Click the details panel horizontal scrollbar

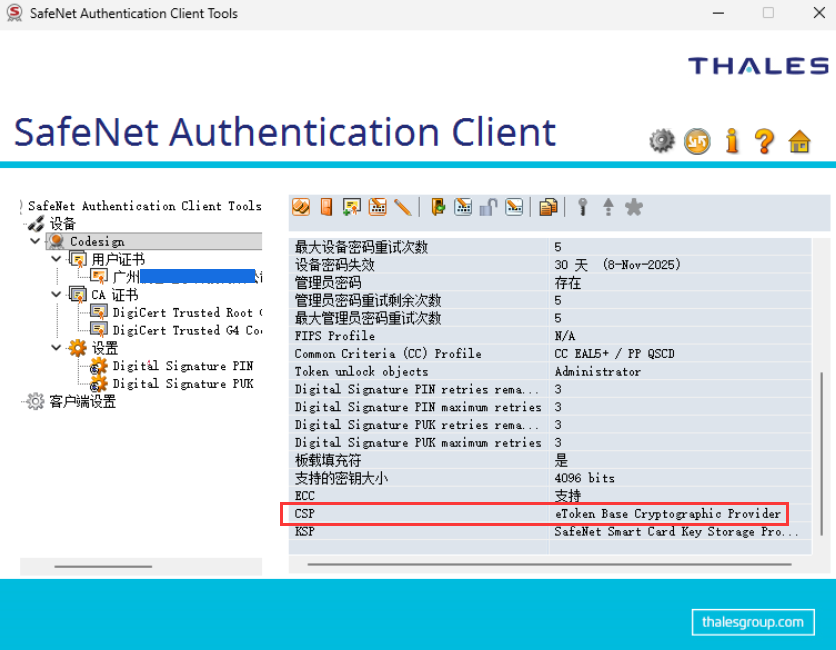pos(550,564)
